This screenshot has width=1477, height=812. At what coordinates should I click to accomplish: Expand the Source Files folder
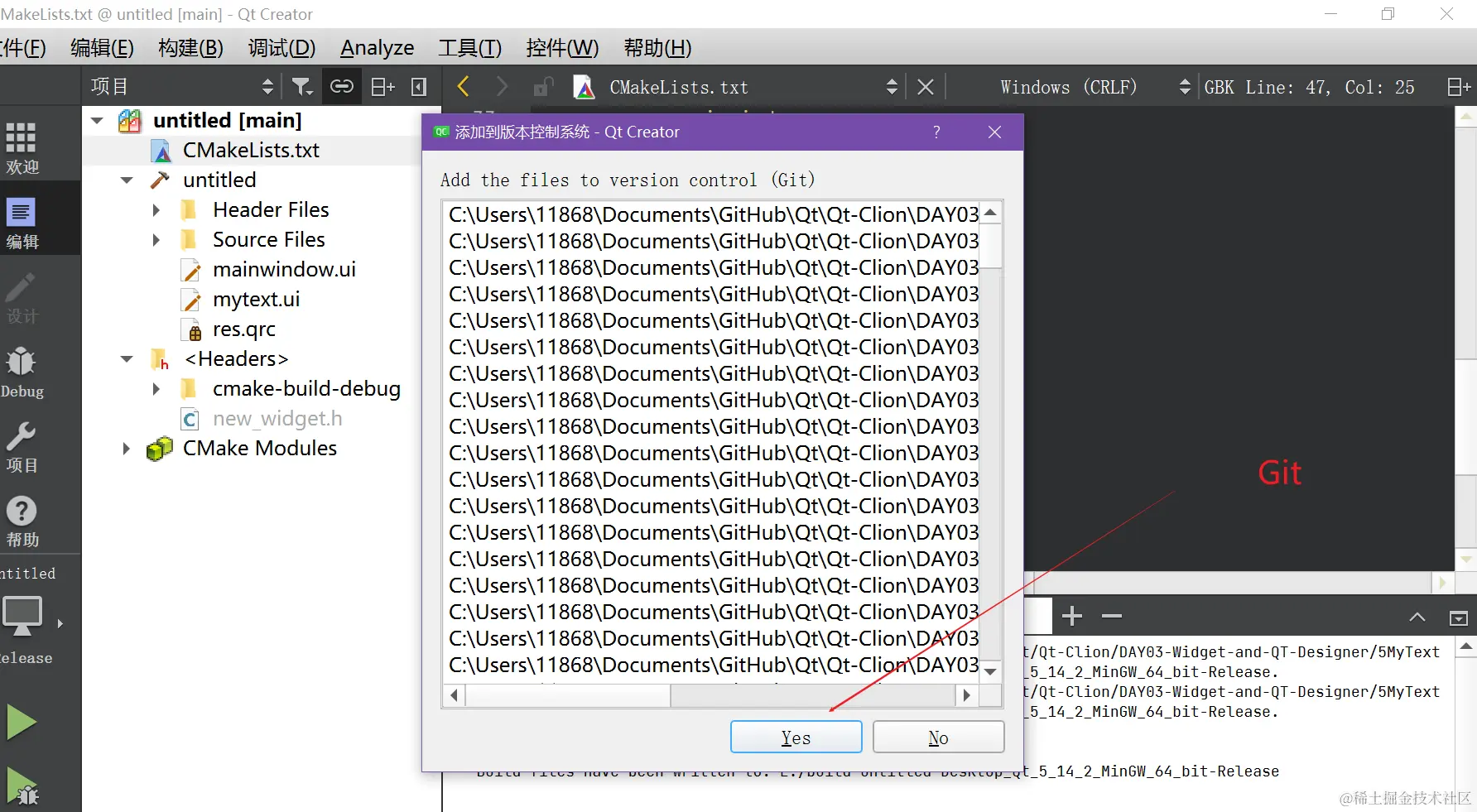click(x=156, y=240)
